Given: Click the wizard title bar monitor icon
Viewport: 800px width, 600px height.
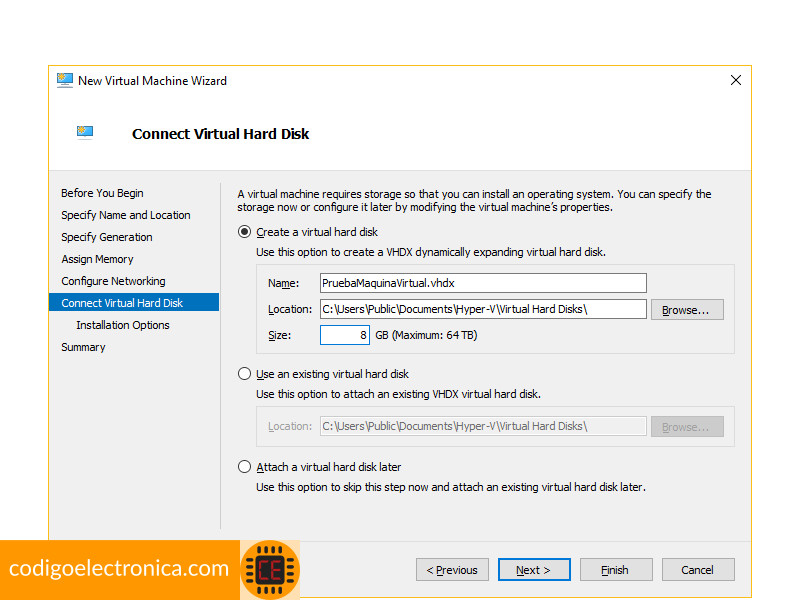Looking at the screenshot, I should pos(65,81).
